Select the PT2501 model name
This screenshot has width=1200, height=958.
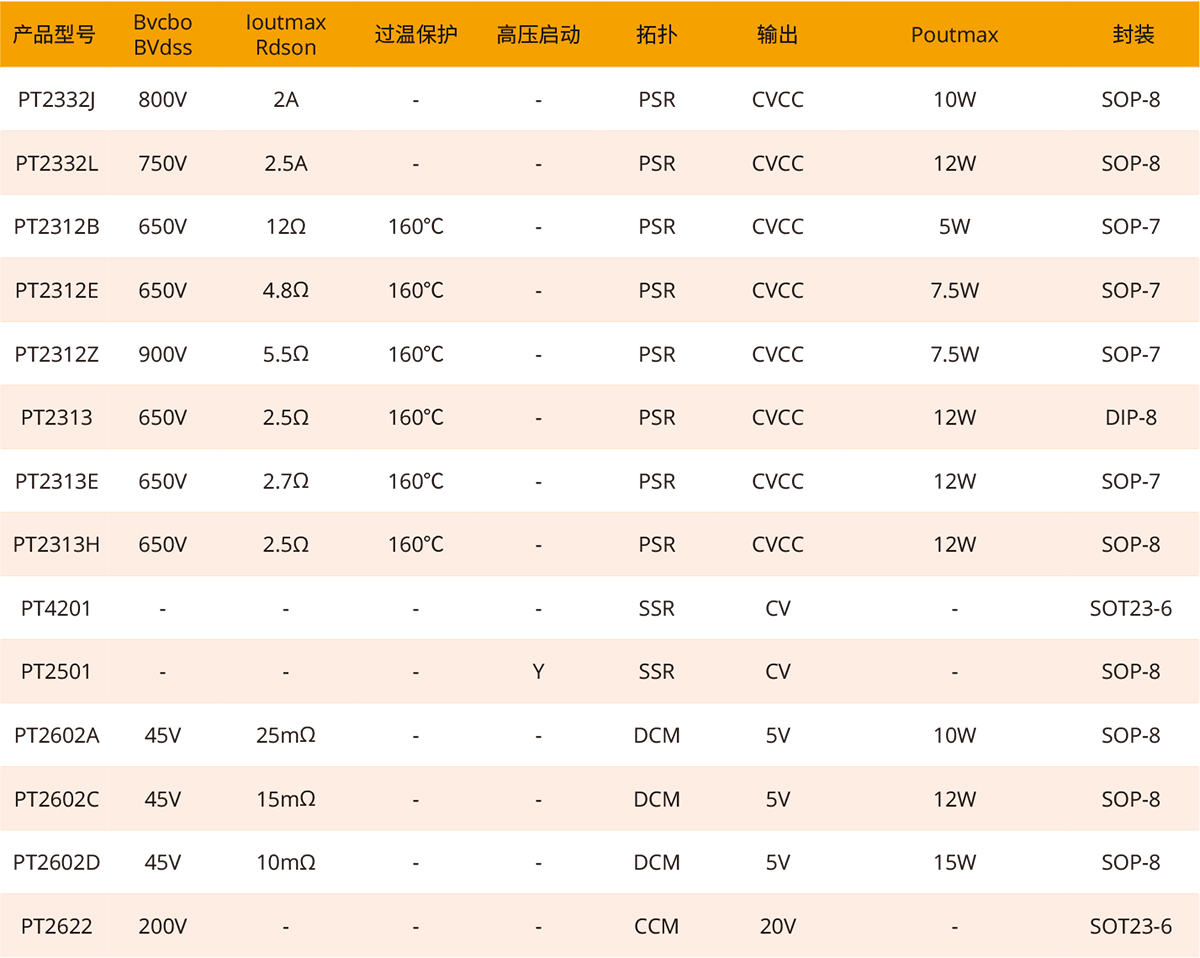pyautogui.click(x=56, y=672)
